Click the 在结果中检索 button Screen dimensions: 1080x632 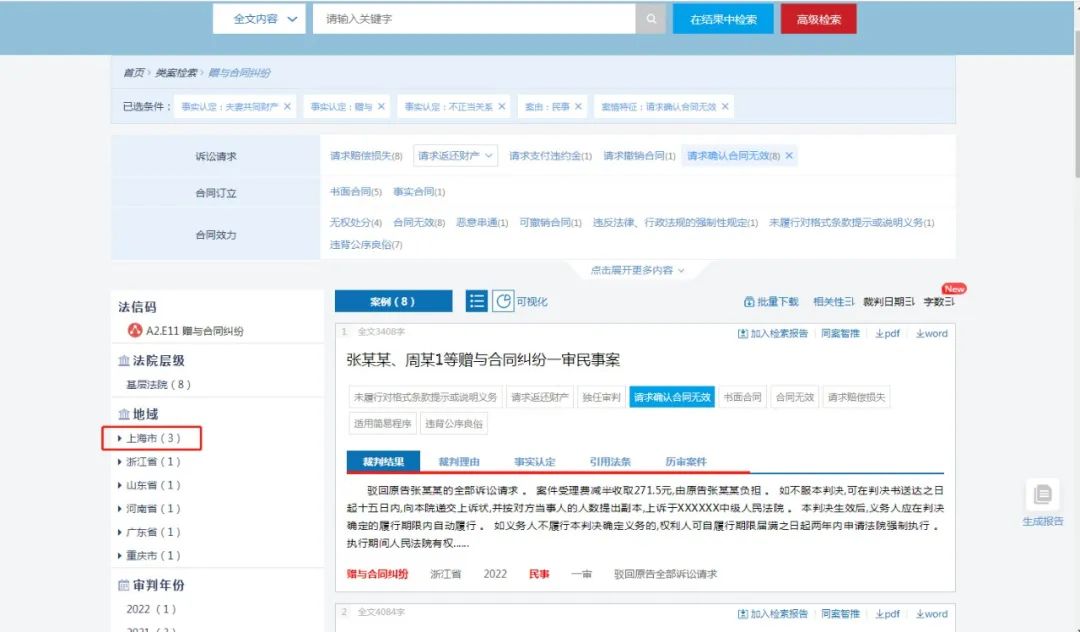pyautogui.click(x=723, y=19)
